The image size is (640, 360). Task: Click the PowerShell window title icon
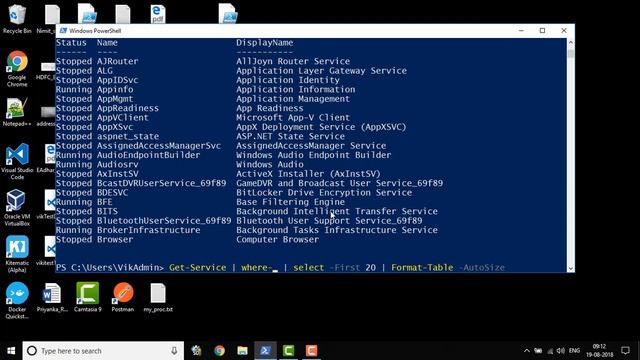63,31
